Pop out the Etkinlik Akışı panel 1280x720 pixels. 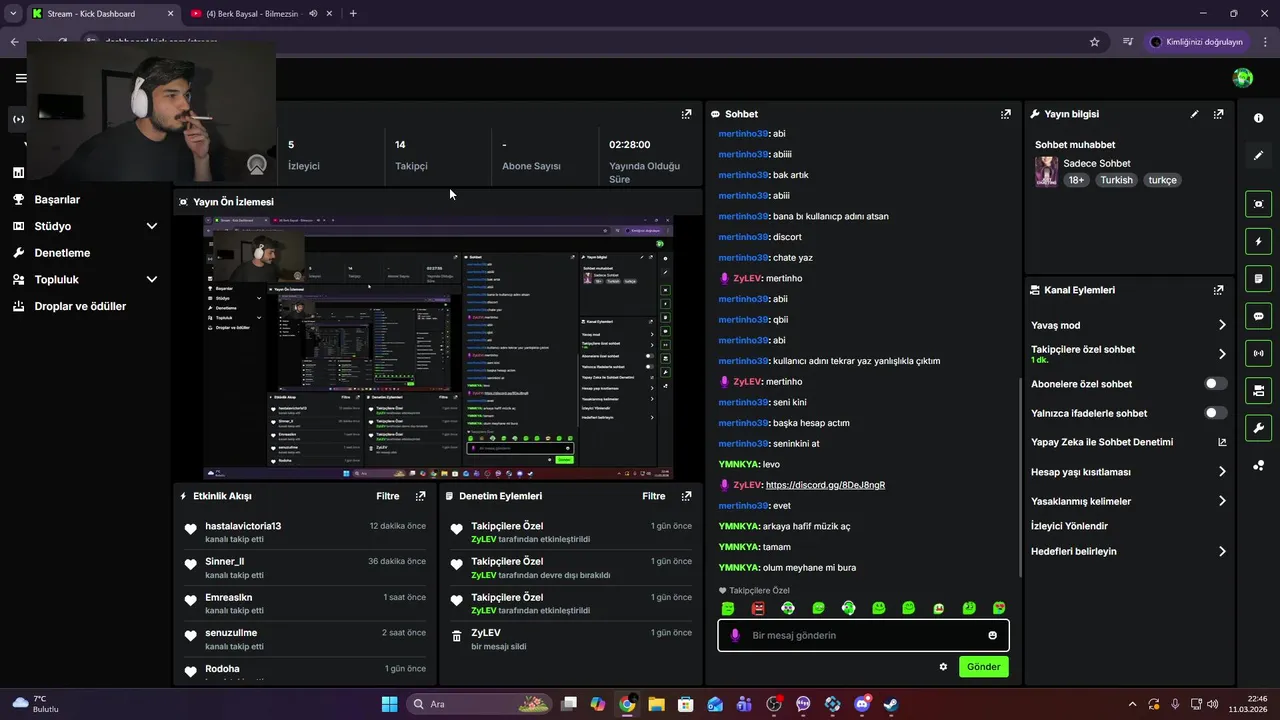pos(420,496)
